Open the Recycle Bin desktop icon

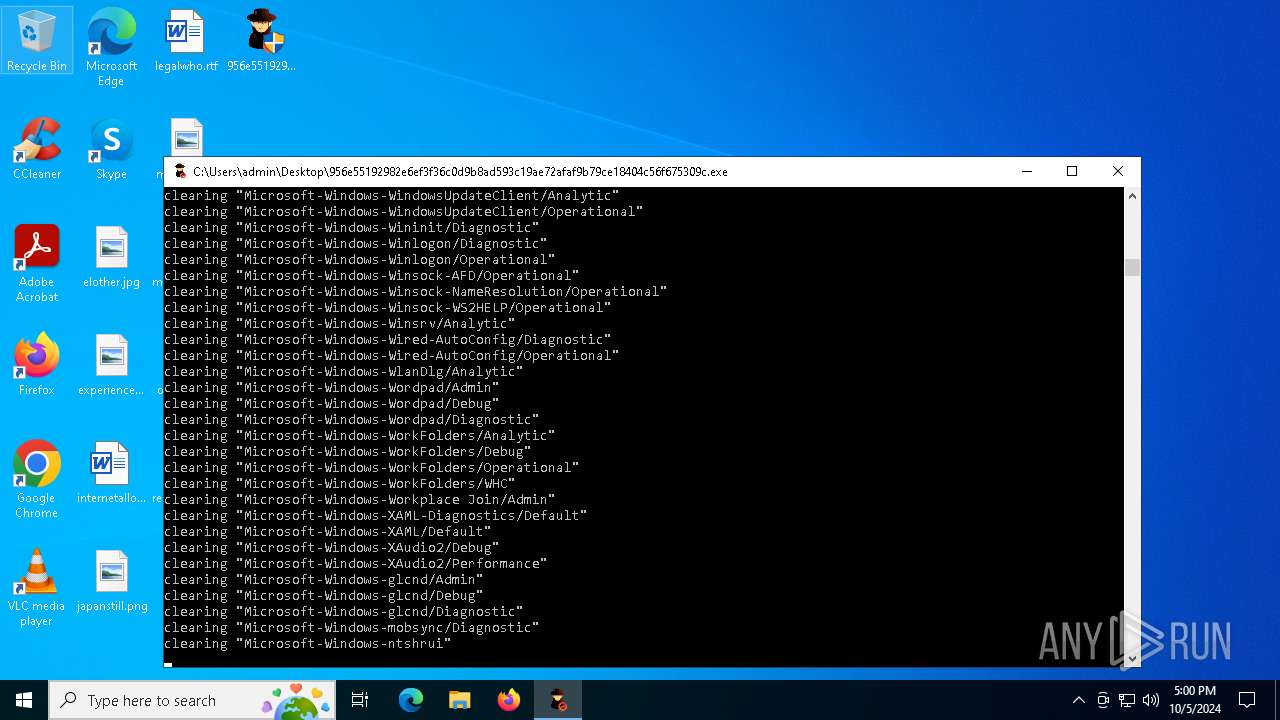pos(37,41)
